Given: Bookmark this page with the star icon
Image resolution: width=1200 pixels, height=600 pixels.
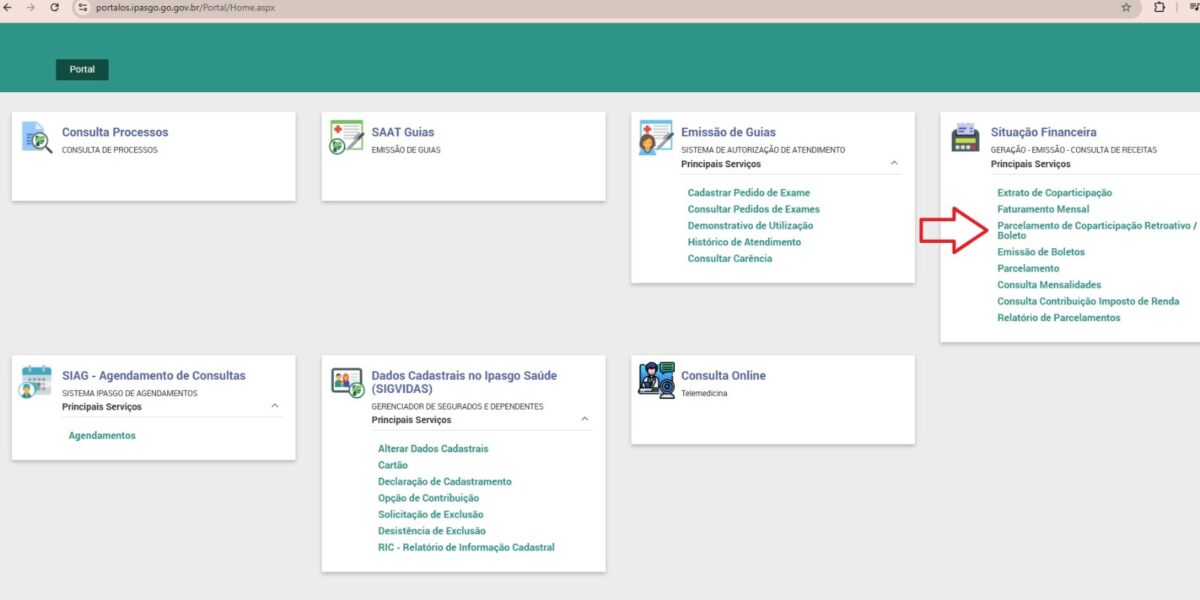Looking at the screenshot, I should (x=1126, y=7).
